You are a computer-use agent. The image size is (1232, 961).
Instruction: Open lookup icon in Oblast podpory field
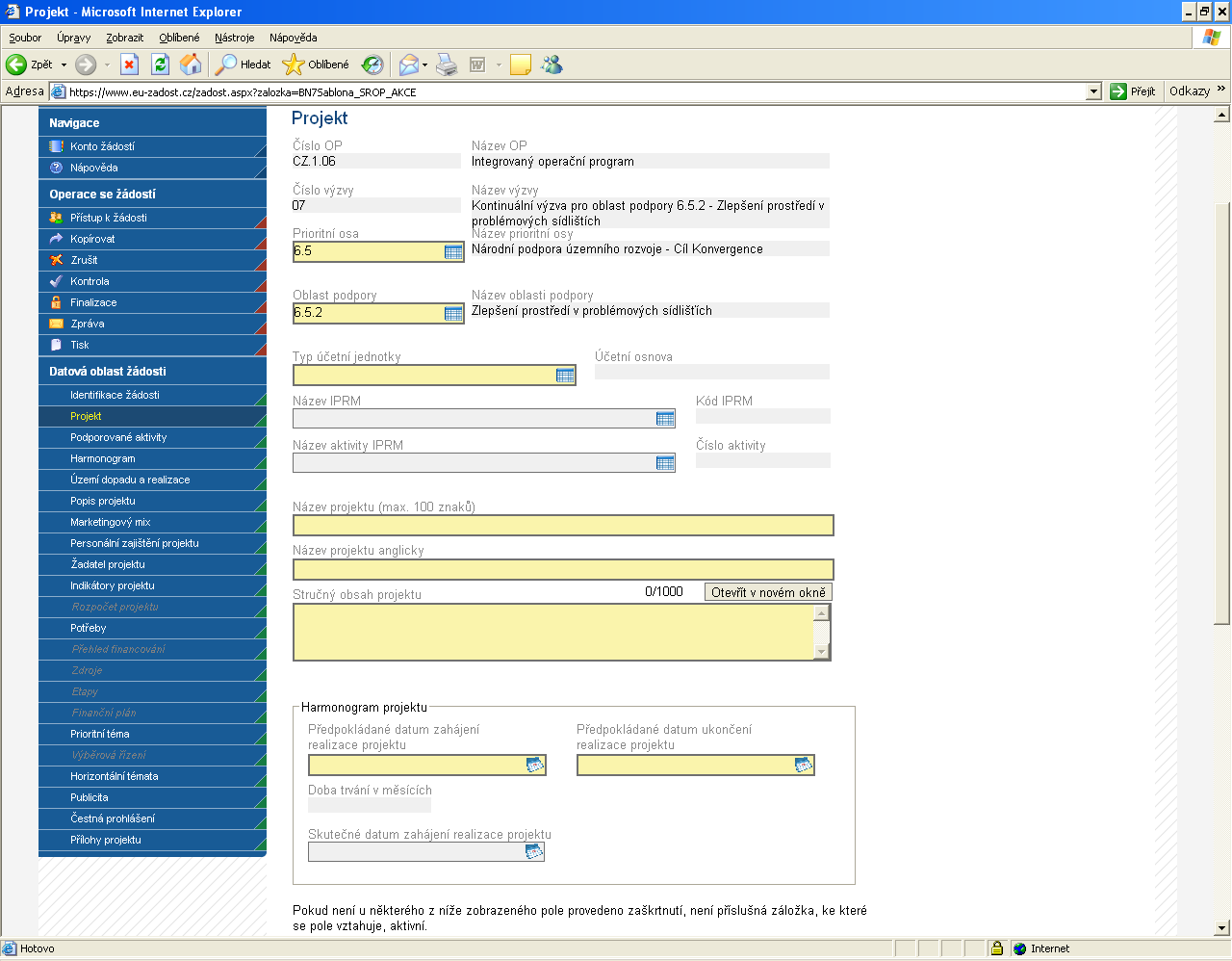(453, 313)
